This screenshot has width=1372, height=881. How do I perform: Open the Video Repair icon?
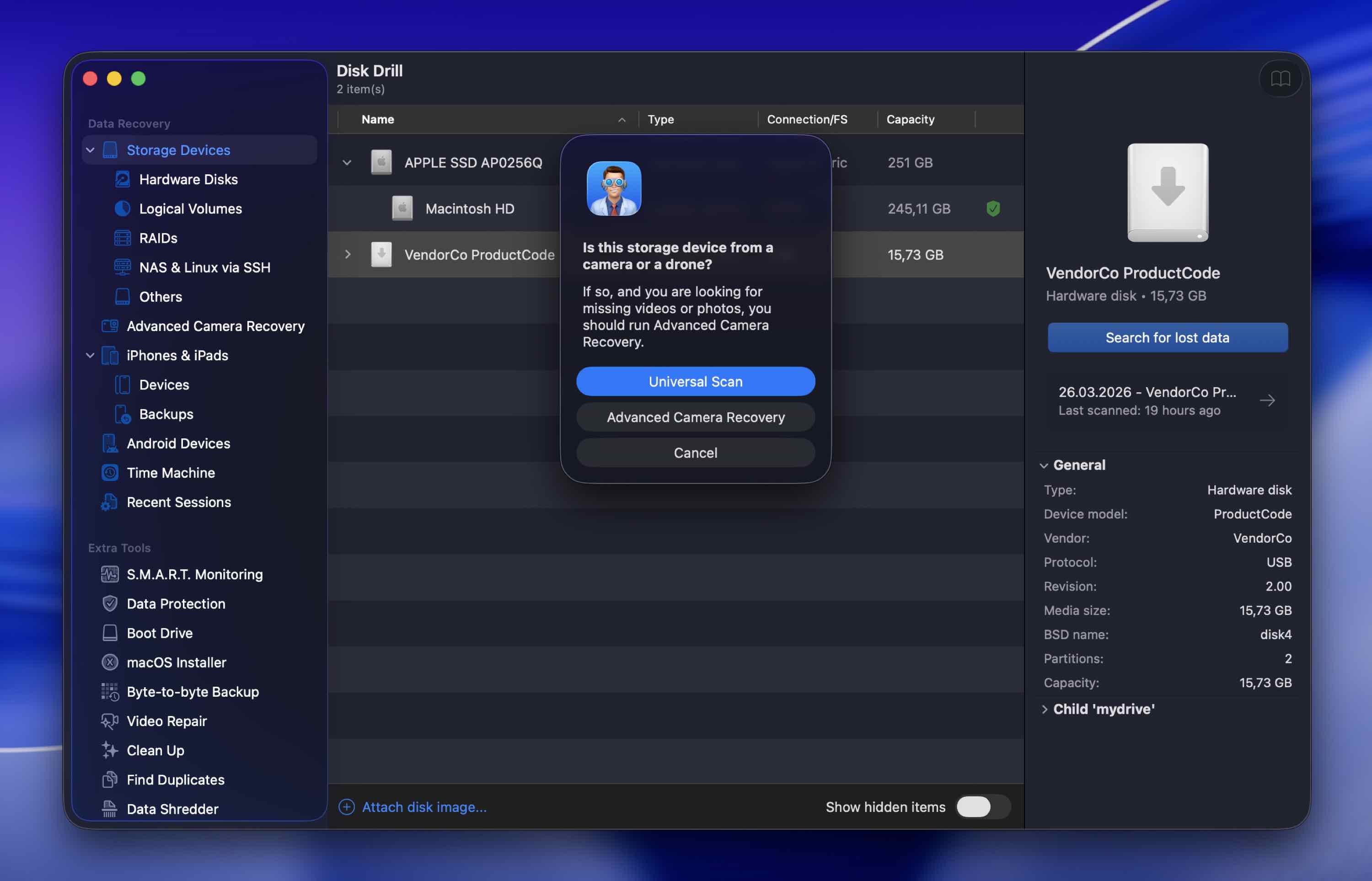(x=110, y=721)
